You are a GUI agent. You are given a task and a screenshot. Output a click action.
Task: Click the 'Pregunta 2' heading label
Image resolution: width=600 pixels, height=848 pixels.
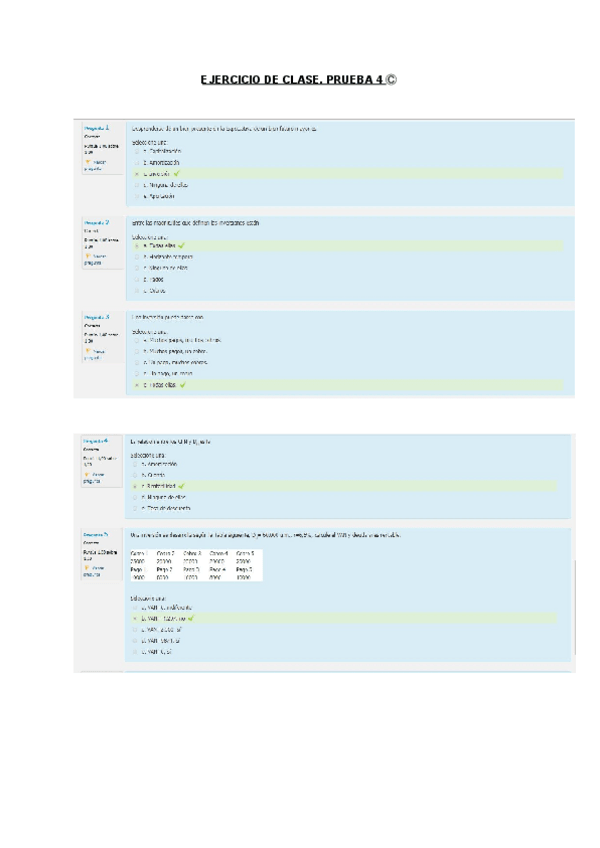[x=96, y=222]
